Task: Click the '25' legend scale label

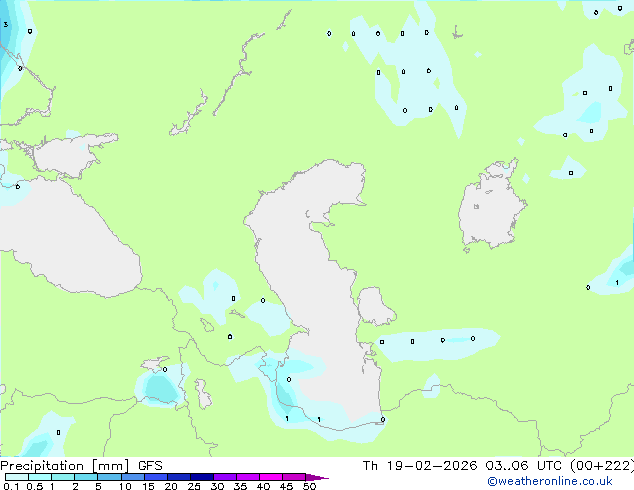Action: click(194, 486)
